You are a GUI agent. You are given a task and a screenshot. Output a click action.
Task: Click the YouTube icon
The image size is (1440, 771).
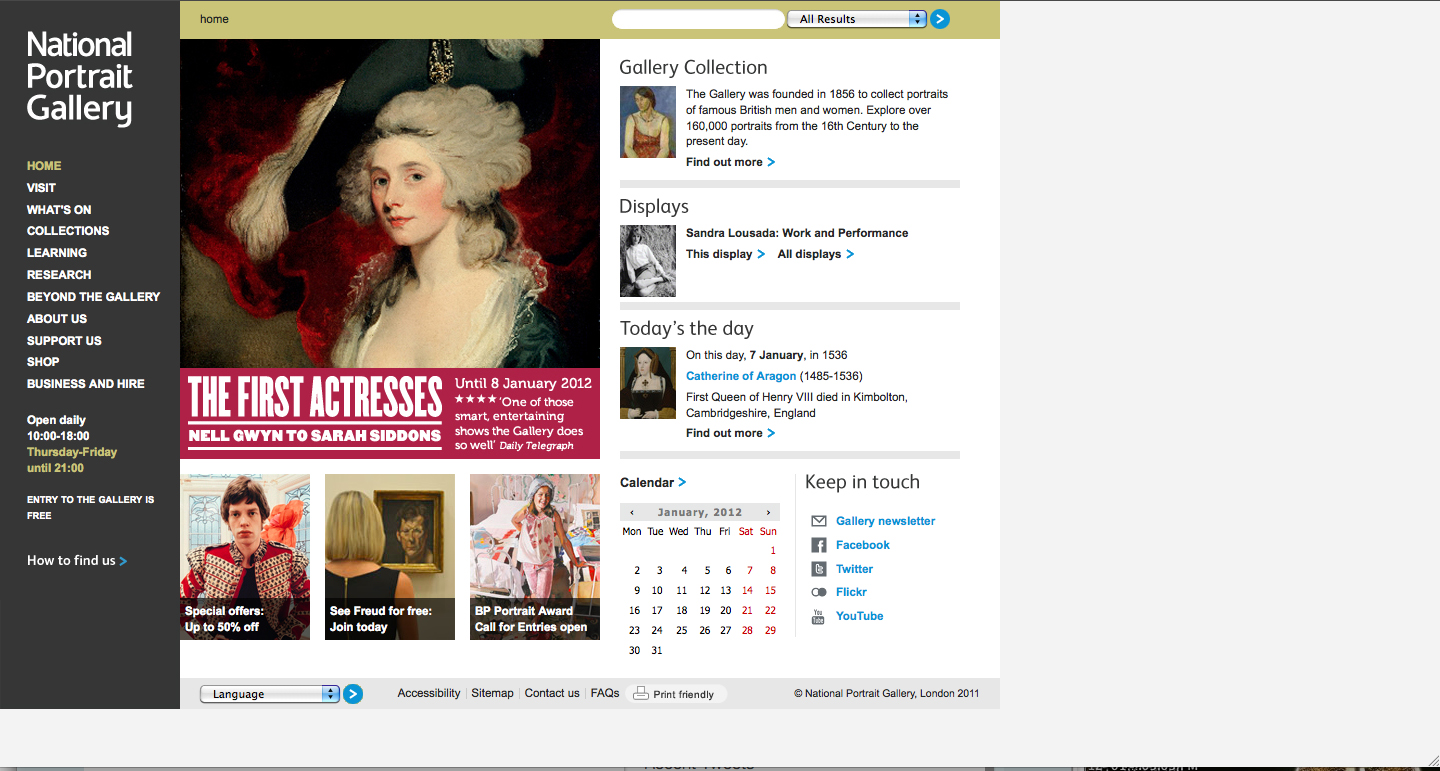coord(818,616)
